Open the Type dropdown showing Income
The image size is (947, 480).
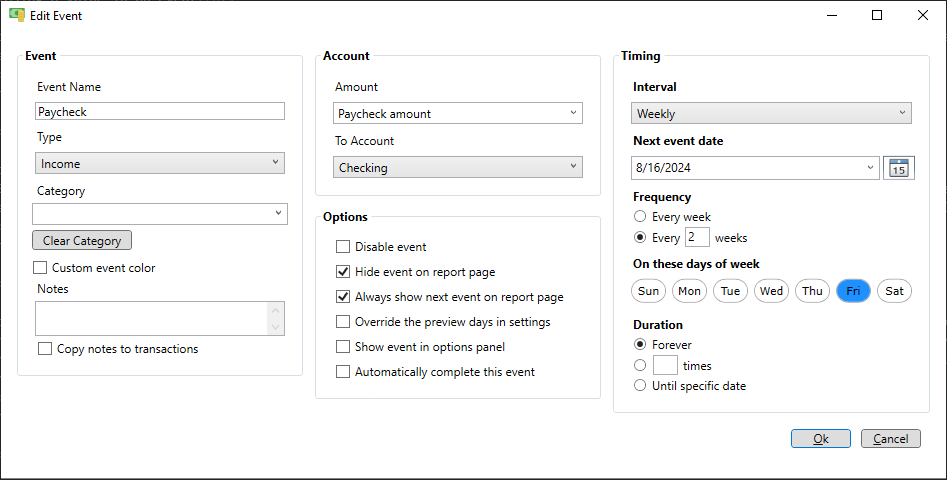[160, 163]
